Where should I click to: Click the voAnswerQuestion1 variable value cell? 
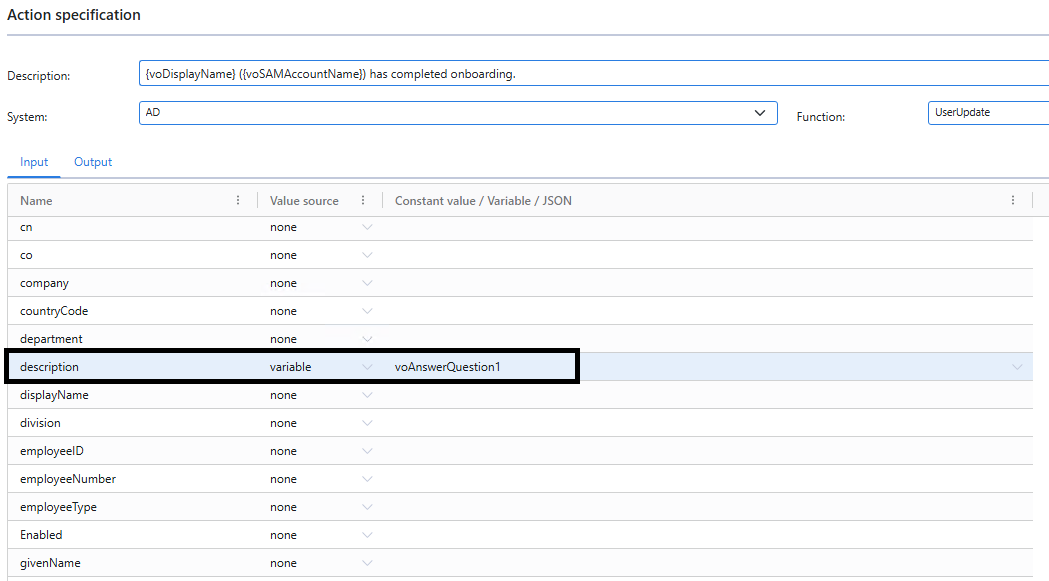tap(448, 367)
